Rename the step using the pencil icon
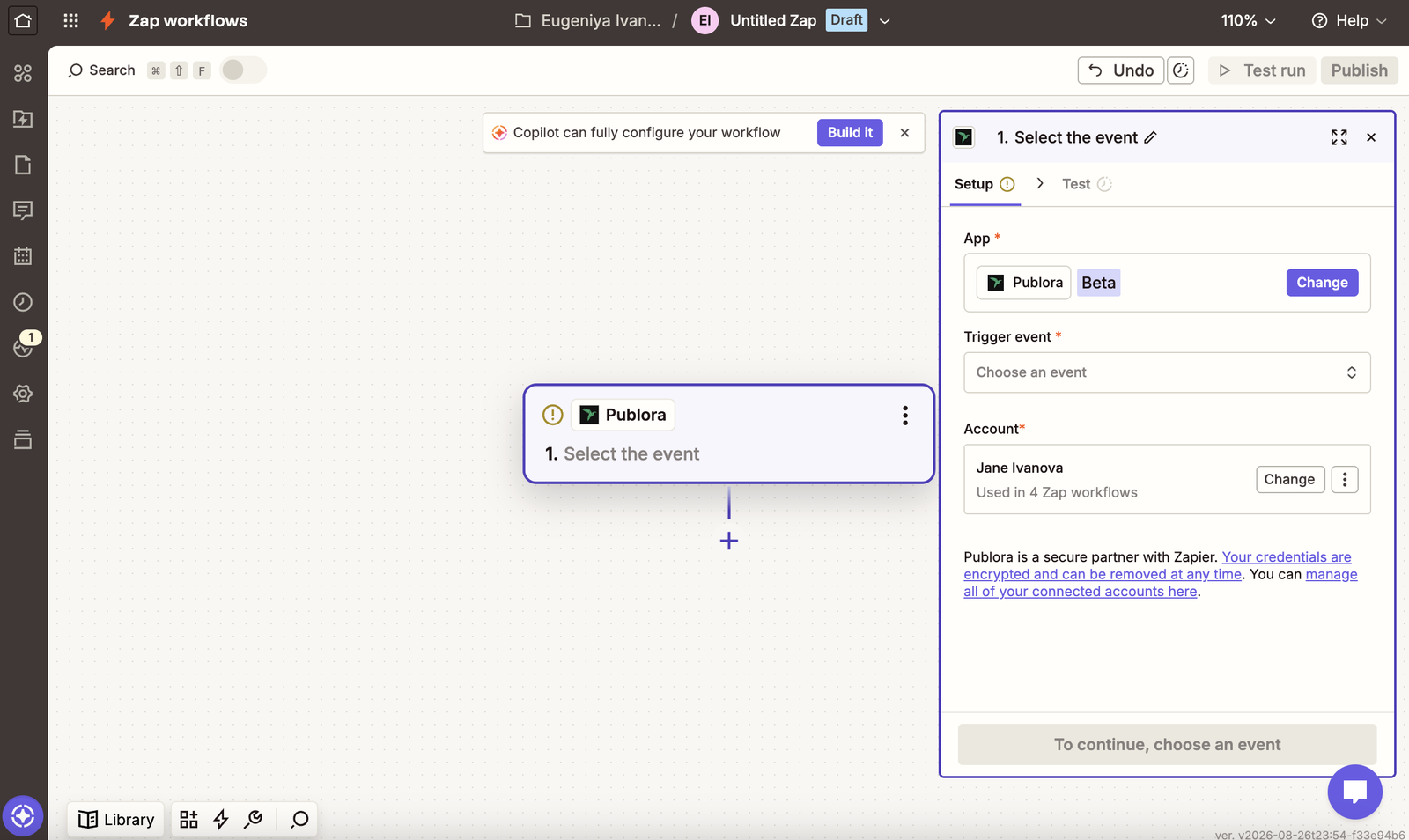 1151,137
